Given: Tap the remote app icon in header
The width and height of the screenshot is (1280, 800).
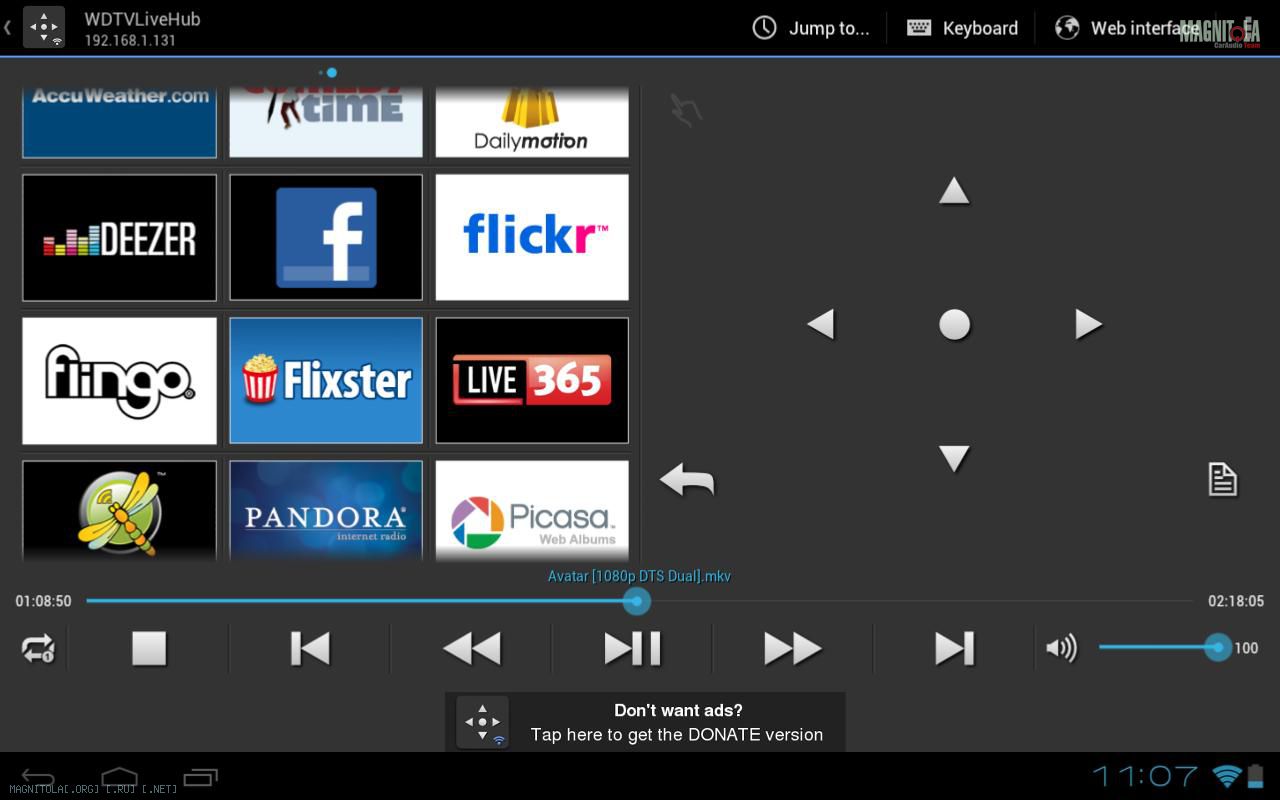Looking at the screenshot, I should [44, 27].
